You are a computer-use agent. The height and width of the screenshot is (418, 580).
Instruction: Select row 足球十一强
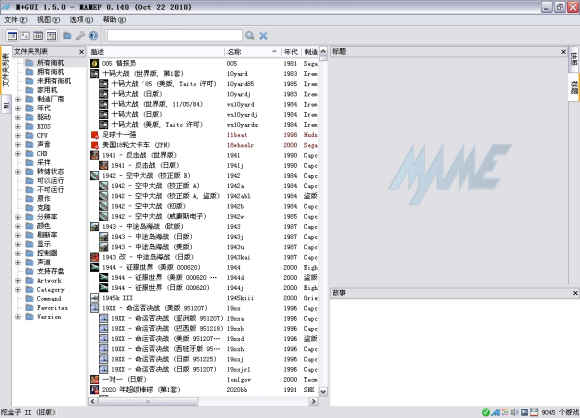click(203, 135)
